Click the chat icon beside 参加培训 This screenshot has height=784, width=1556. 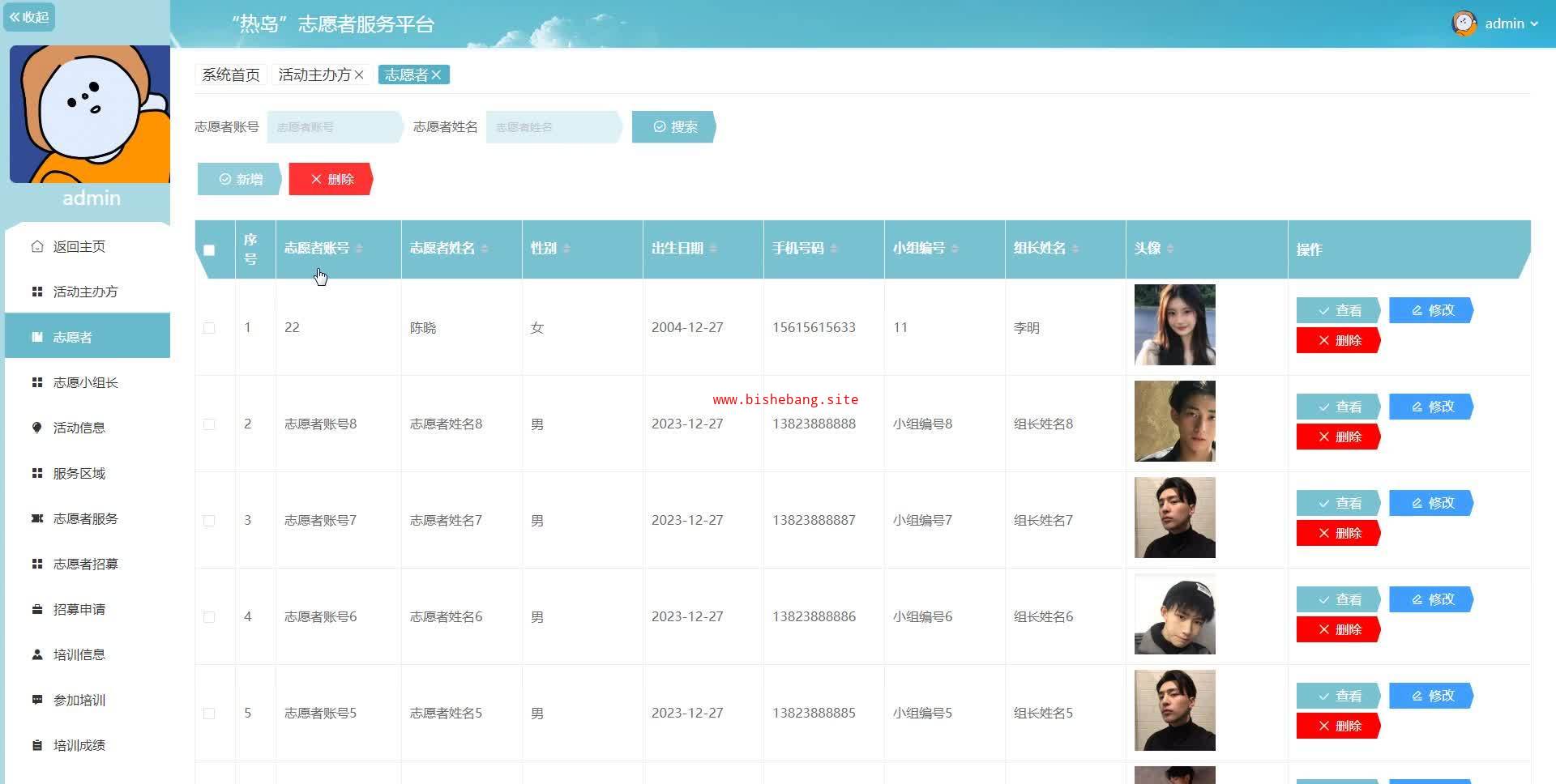(37, 699)
